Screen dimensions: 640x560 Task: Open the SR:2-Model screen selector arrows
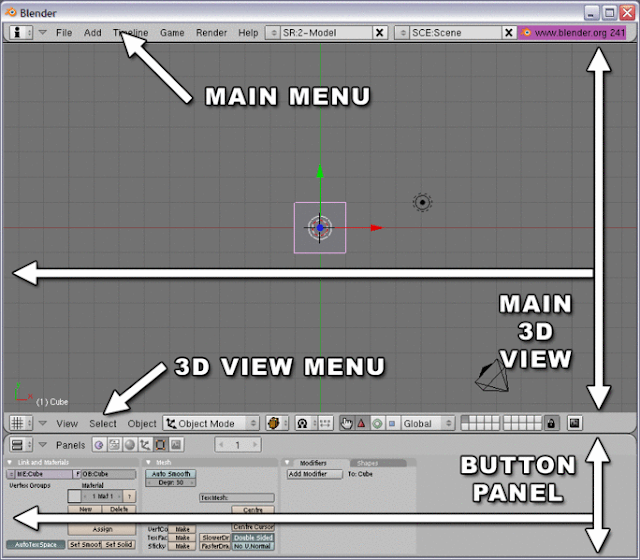tap(273, 33)
